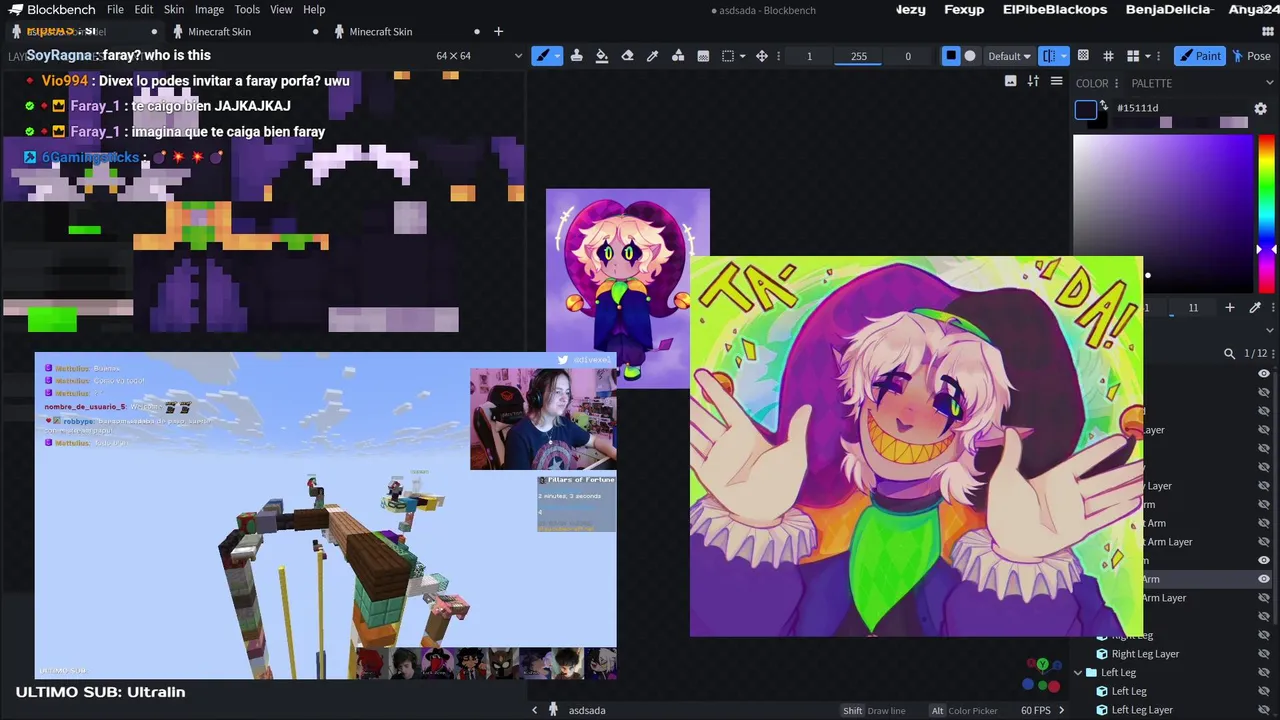Click the cube icon of Right Leg Layer
Screen dimensions: 1280x720
(1102, 654)
